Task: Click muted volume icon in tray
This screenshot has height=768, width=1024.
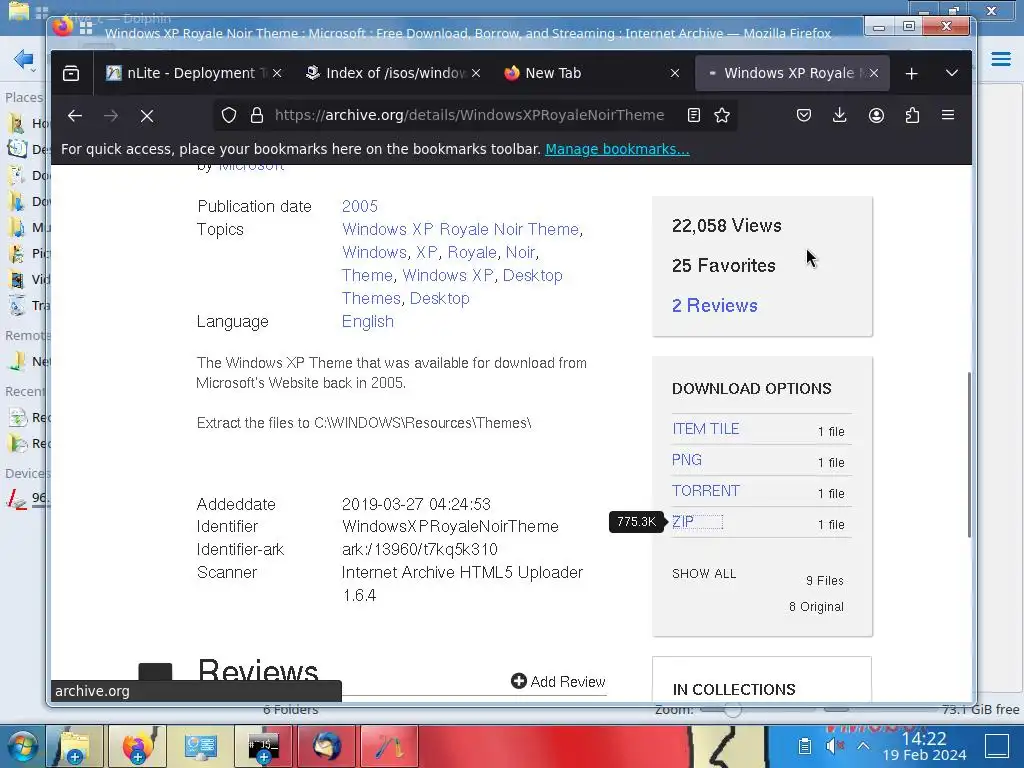Action: pos(834,746)
